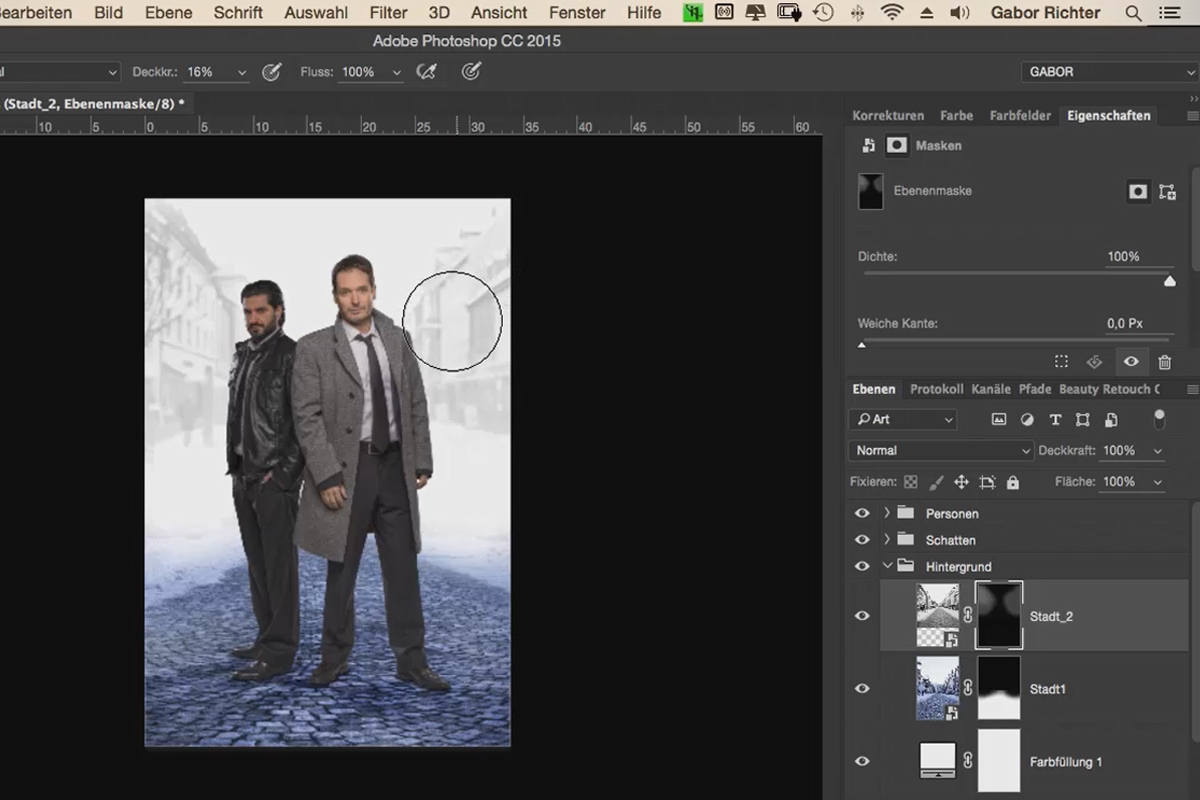This screenshot has height=800, width=1200.
Task: Click the apply mask icon
Action: [1094, 363]
